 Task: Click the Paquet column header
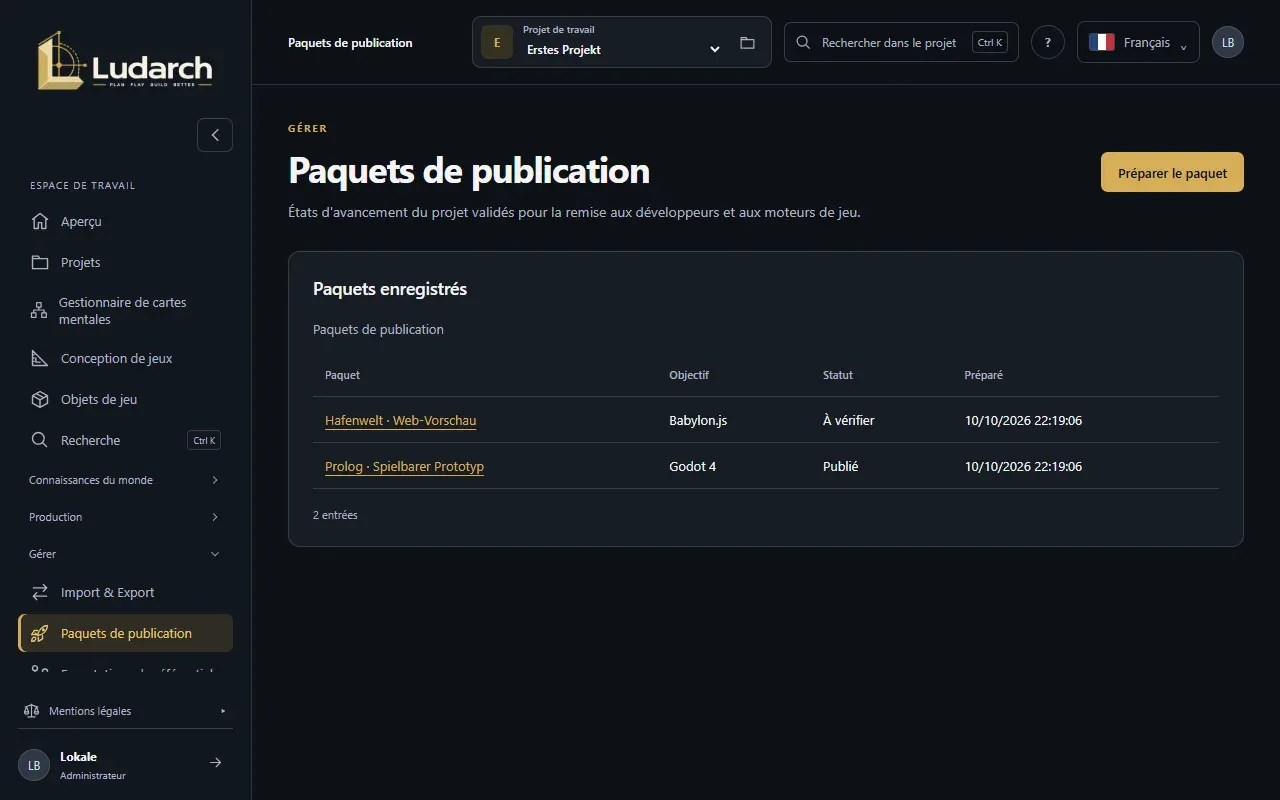point(342,375)
